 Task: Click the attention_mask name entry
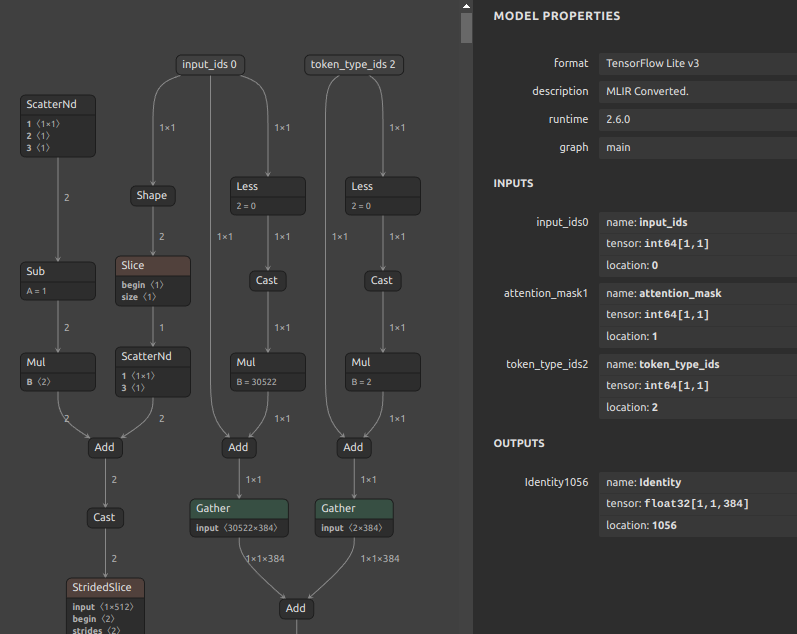click(698, 293)
